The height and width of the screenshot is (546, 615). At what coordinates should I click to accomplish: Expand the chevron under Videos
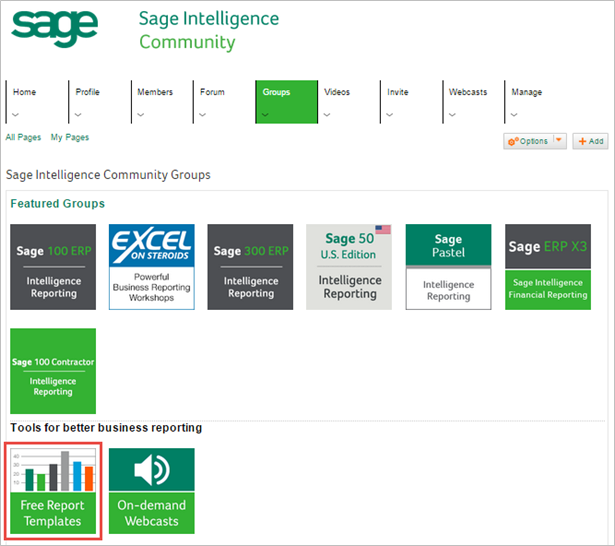(327, 115)
